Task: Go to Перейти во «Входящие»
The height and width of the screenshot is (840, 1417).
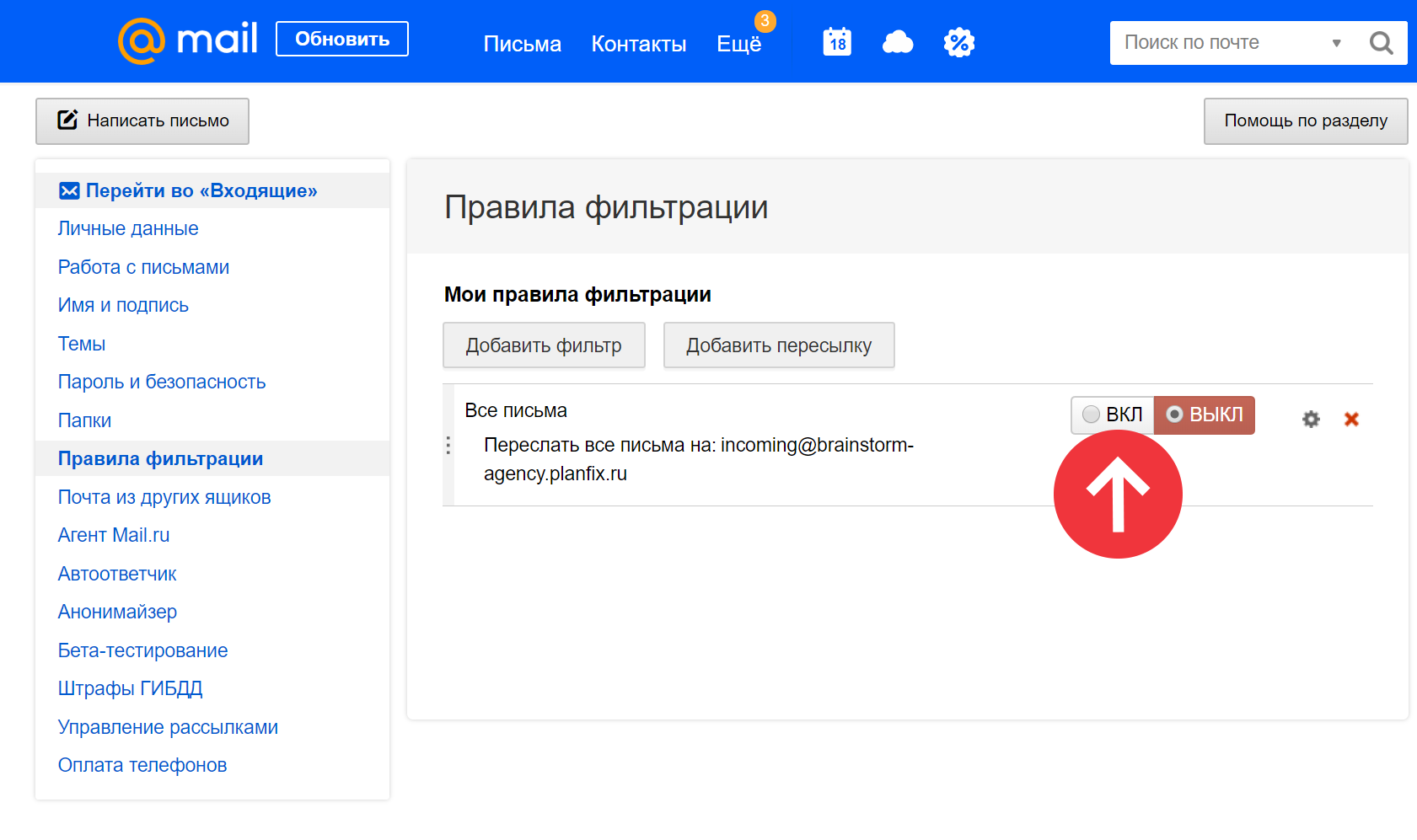Action: pos(201,190)
